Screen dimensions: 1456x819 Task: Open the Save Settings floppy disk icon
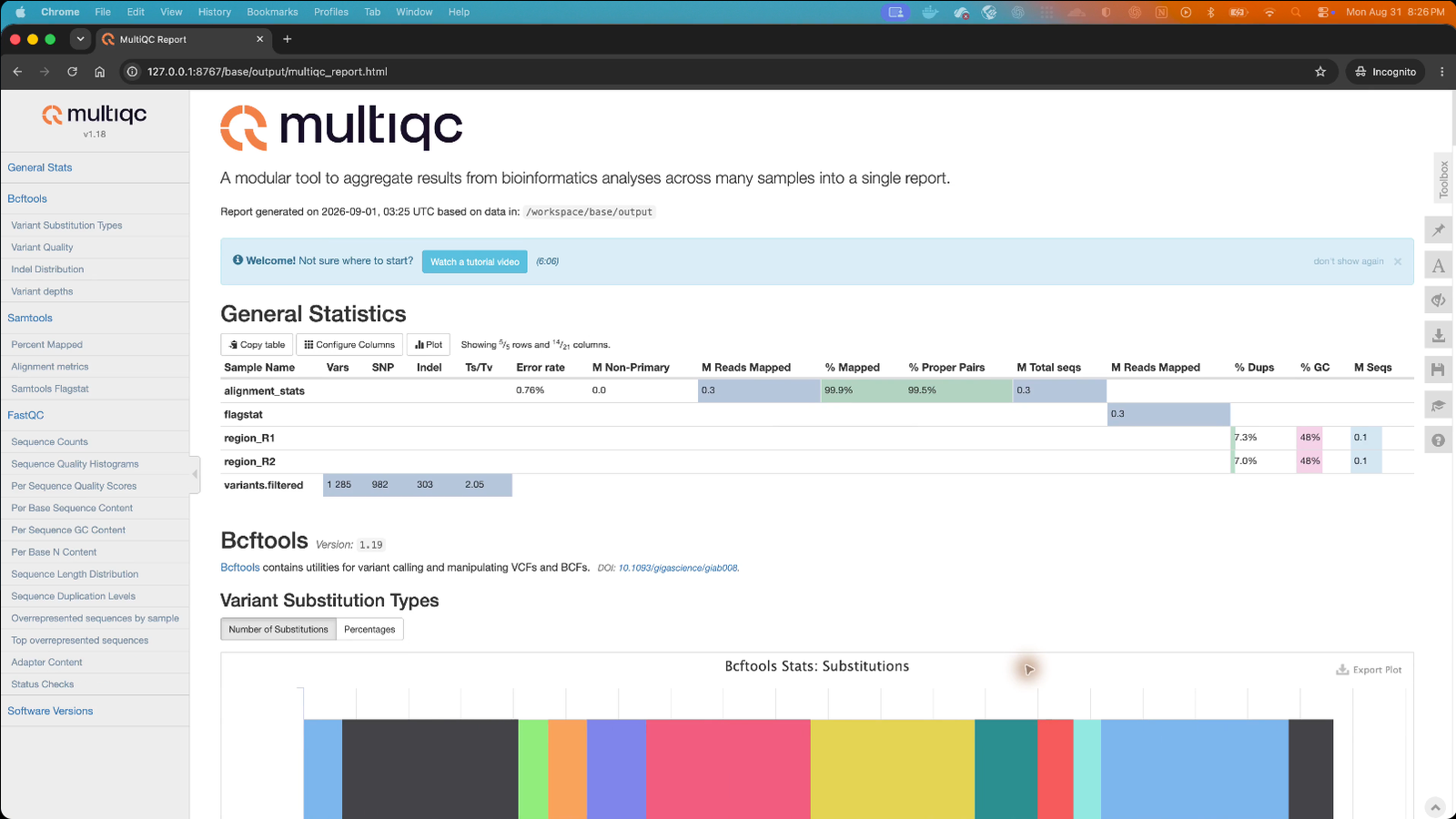(x=1439, y=369)
